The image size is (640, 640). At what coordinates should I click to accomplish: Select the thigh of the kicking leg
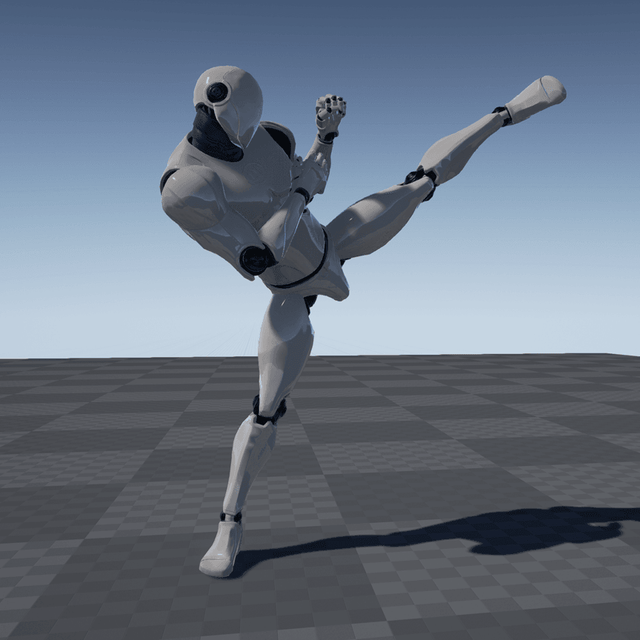[x=375, y=215]
